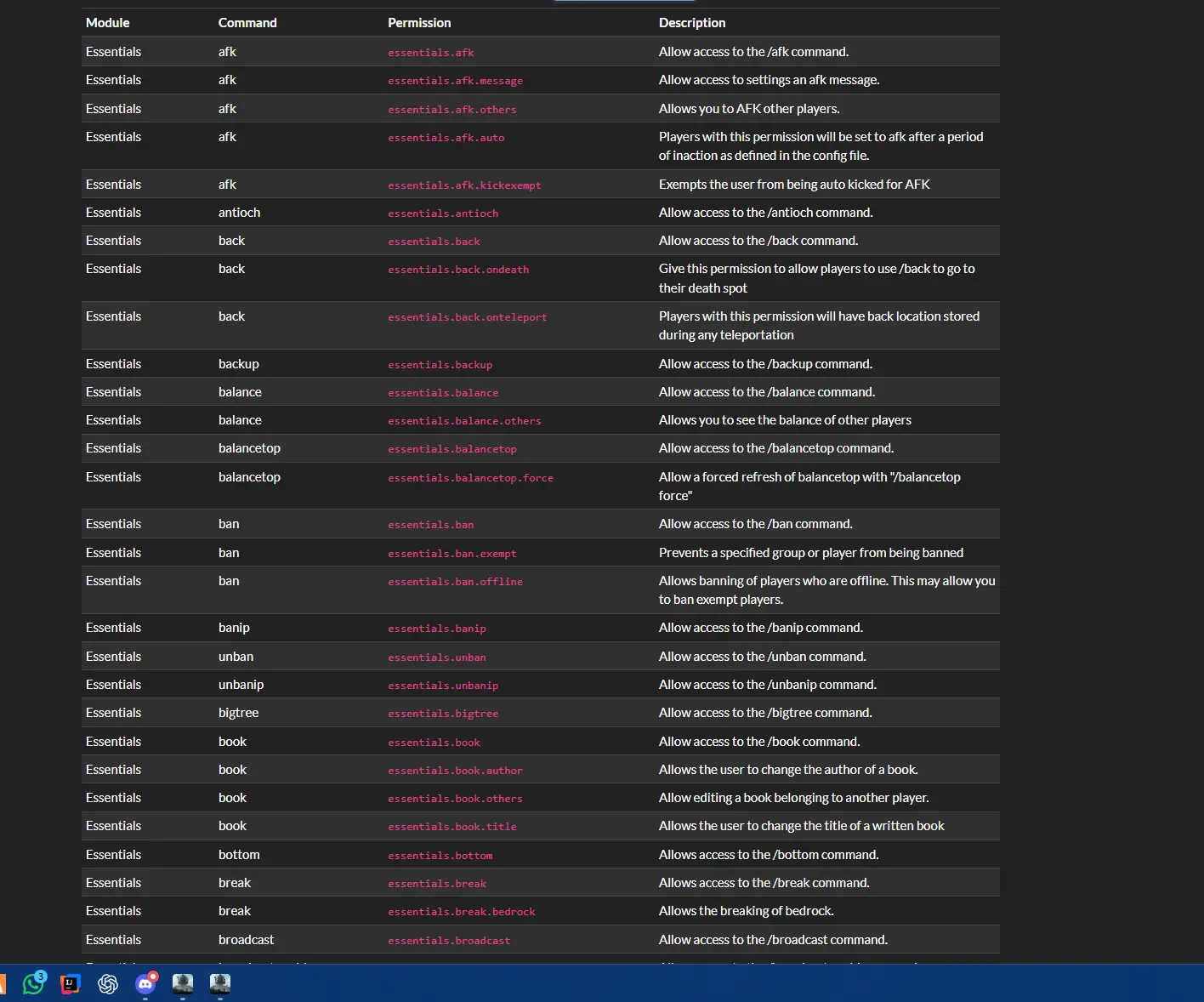Image resolution: width=1204 pixels, height=1002 pixels.
Task: Click "Exempts the user from being auto kicked" description
Action: click(x=794, y=185)
